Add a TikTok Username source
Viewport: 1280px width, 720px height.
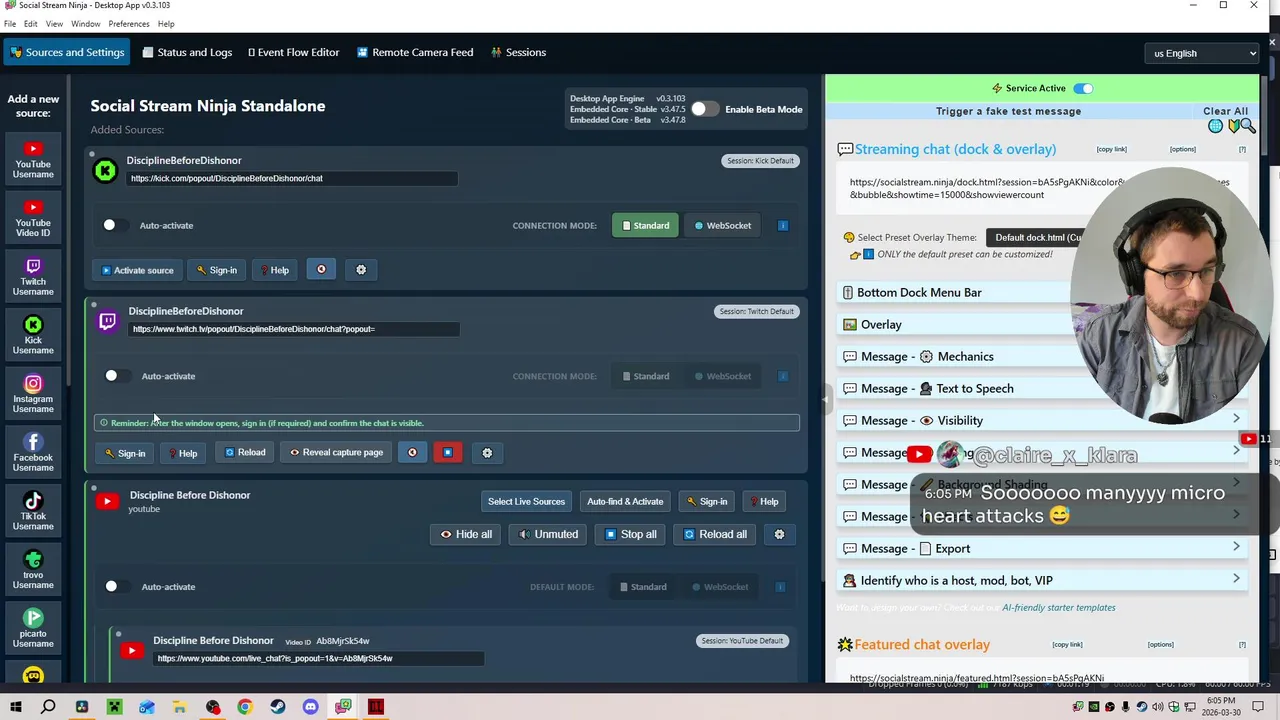point(33,510)
